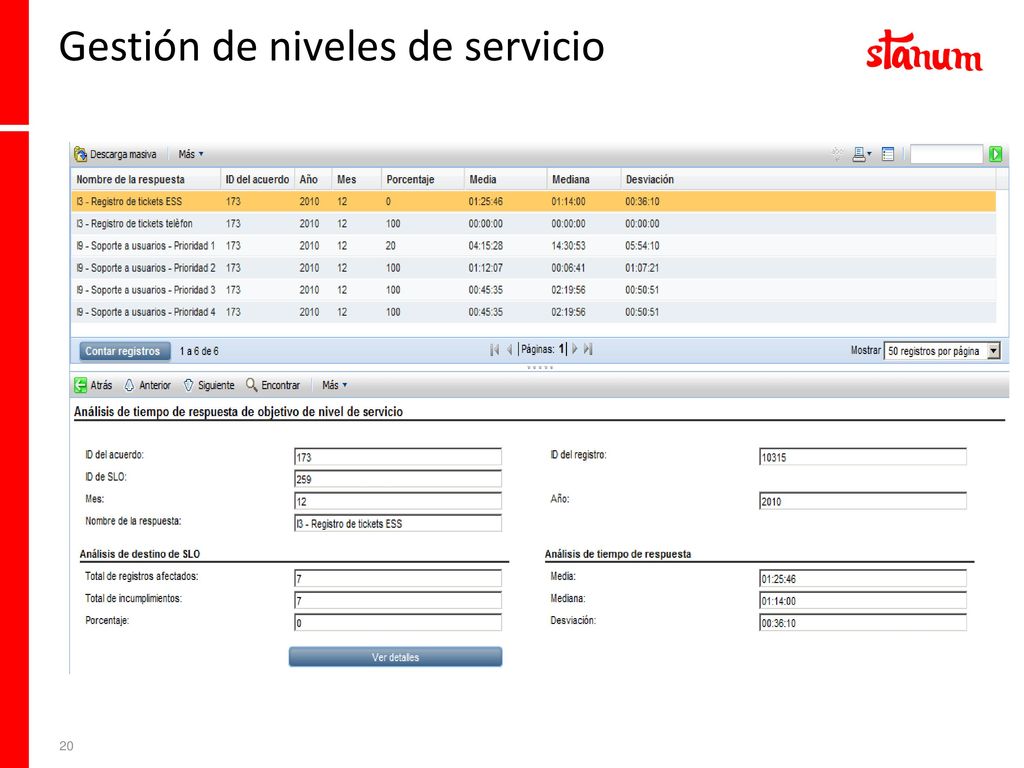Image resolution: width=1024 pixels, height=768 pixels.
Task: Select row I3 - Registro de tickets ESS
Action: (534, 201)
